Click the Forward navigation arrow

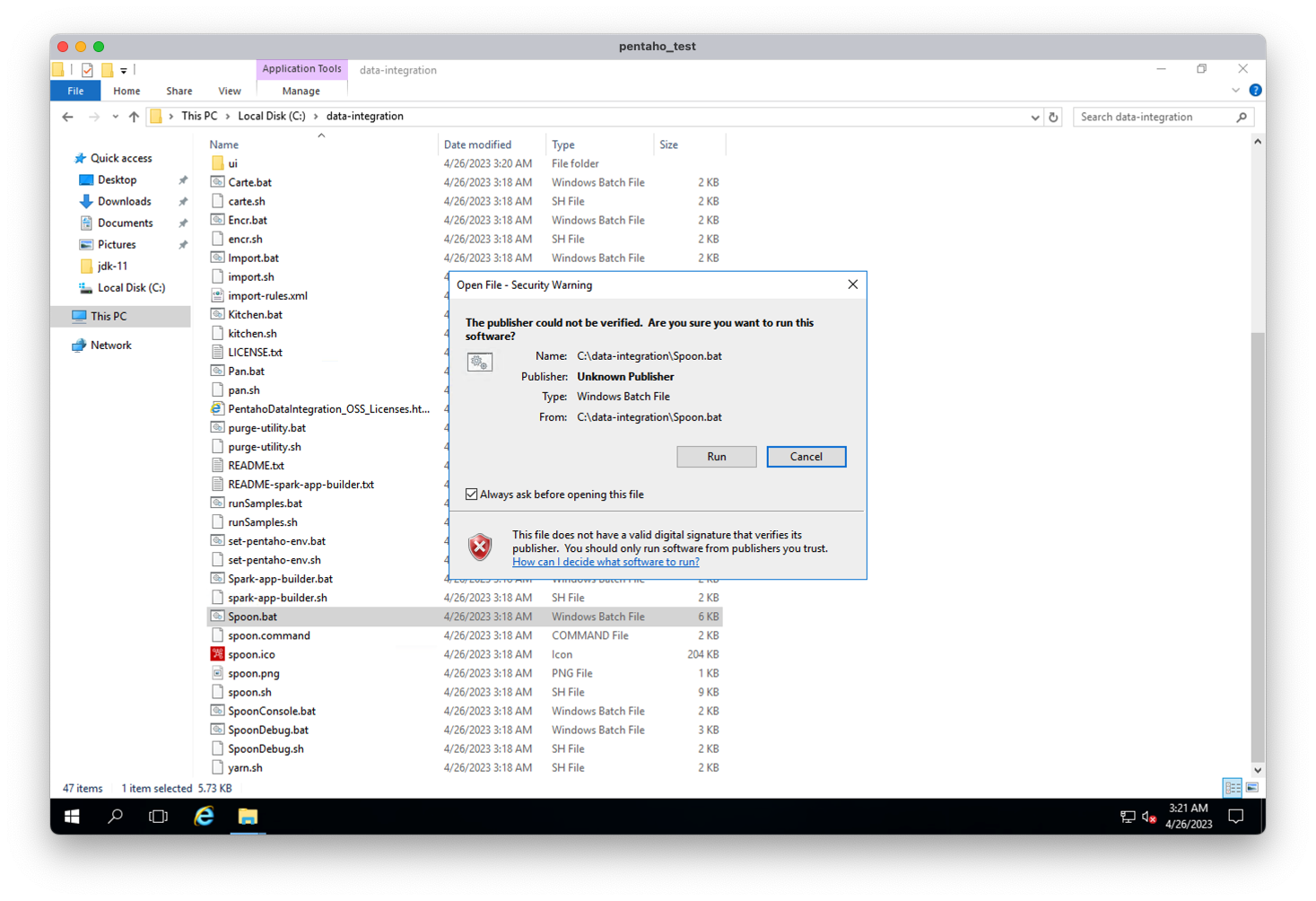click(x=93, y=117)
